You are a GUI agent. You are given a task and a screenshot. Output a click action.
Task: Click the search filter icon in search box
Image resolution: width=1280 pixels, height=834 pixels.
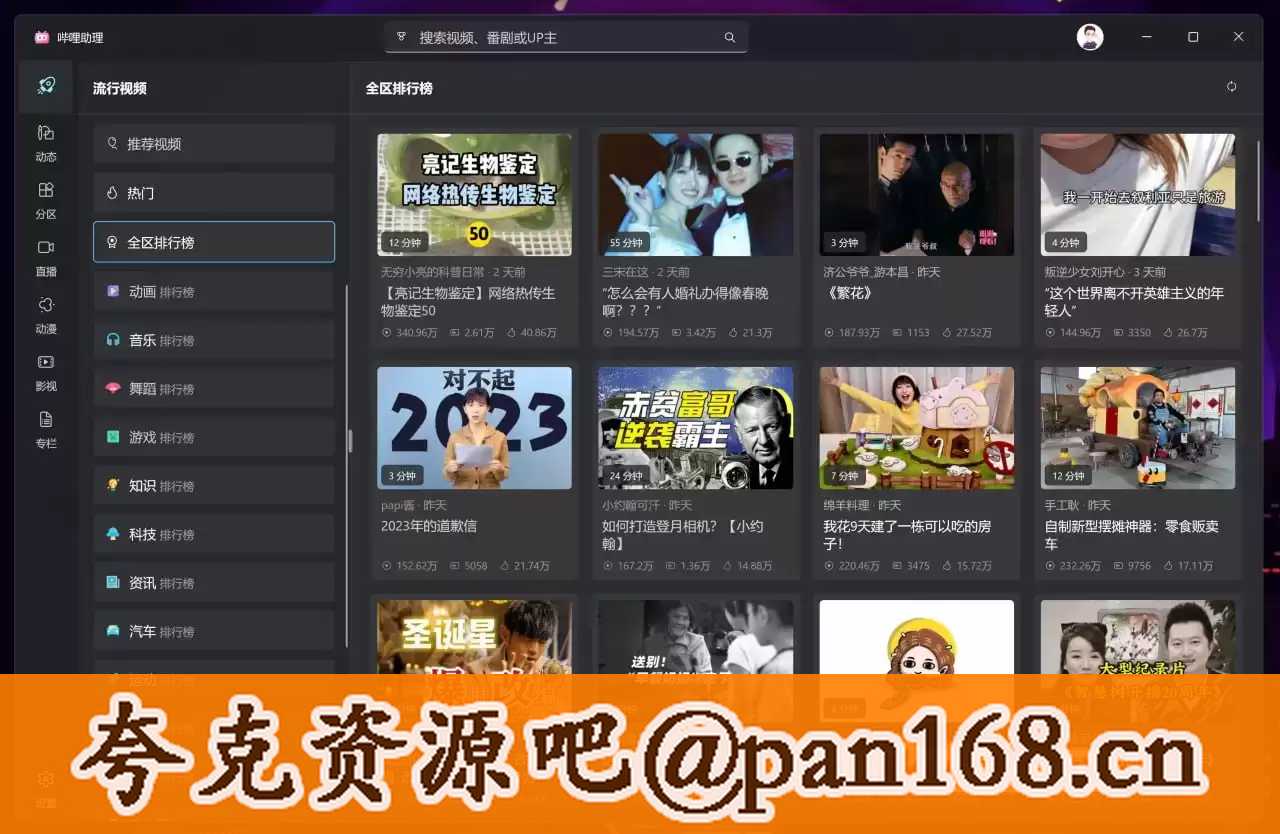pos(401,37)
